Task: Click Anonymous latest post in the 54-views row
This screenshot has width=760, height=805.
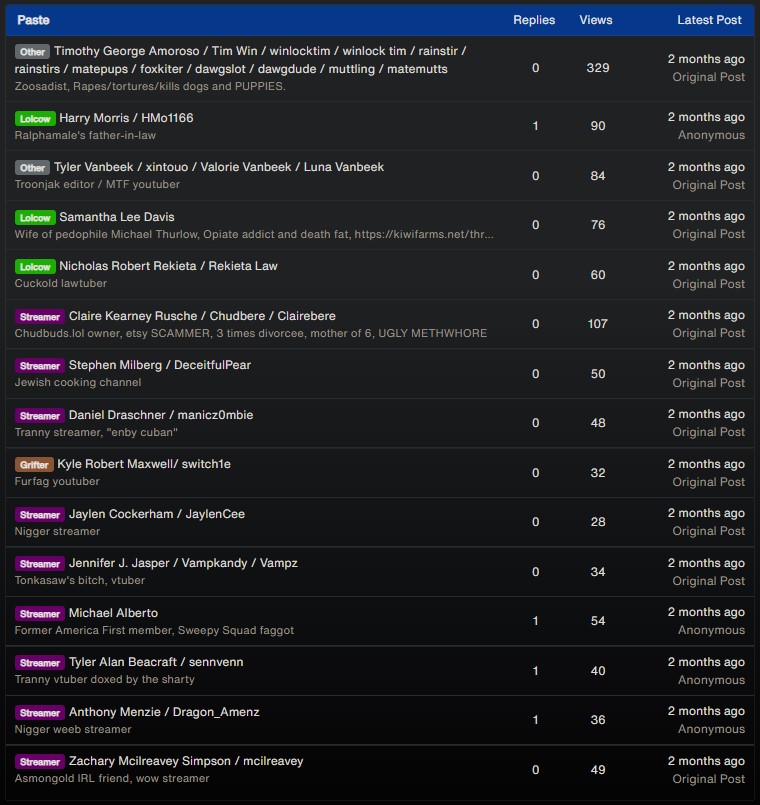Action: coord(711,630)
